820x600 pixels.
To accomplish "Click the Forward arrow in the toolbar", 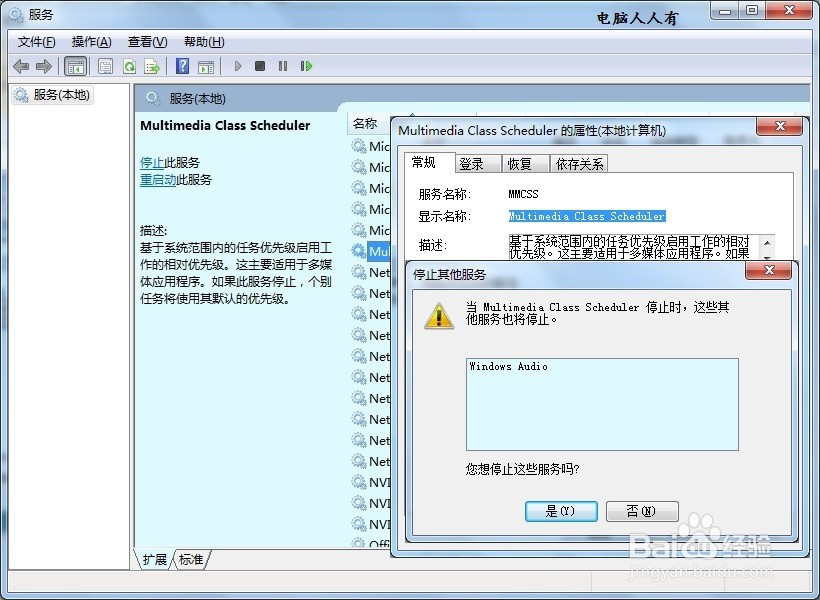I will pos(43,66).
